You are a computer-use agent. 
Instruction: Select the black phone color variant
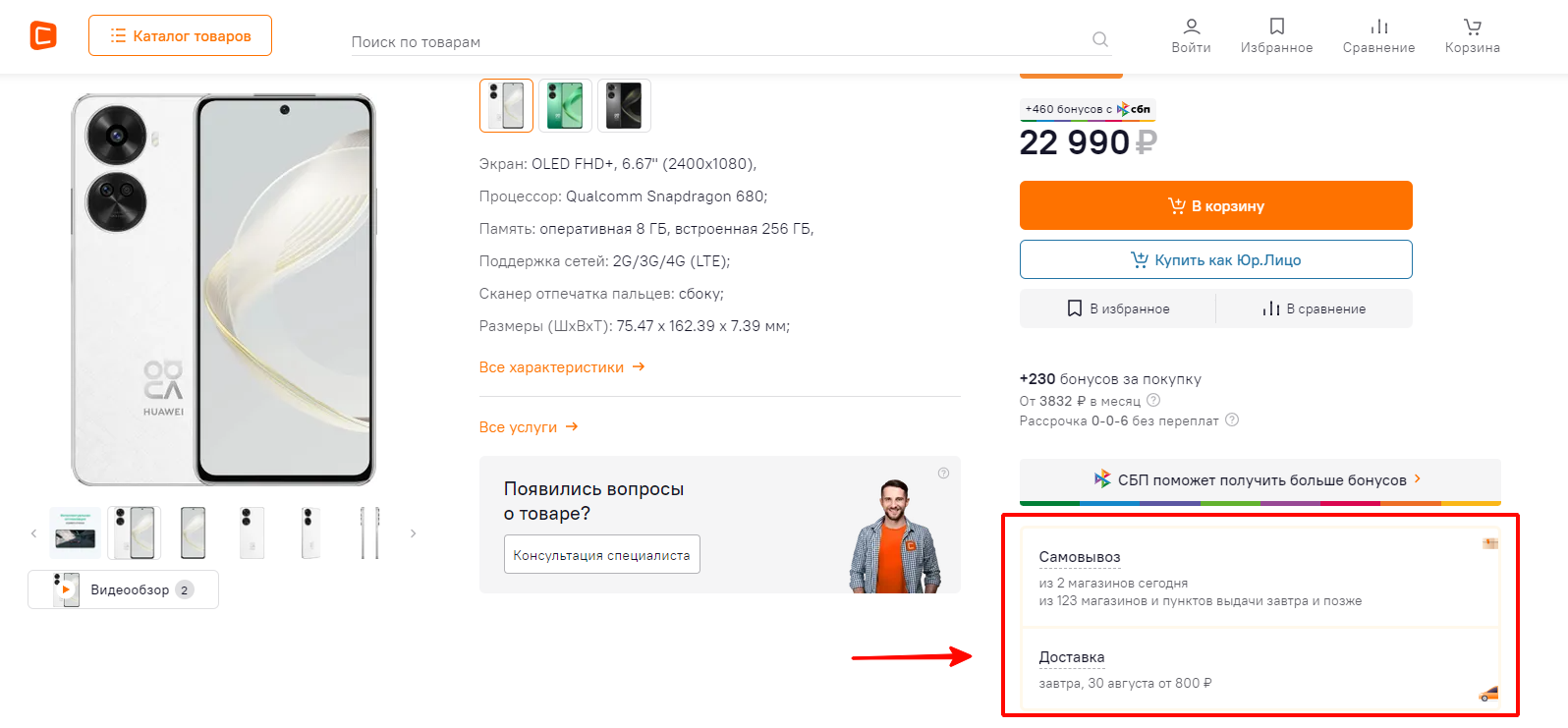[x=624, y=105]
